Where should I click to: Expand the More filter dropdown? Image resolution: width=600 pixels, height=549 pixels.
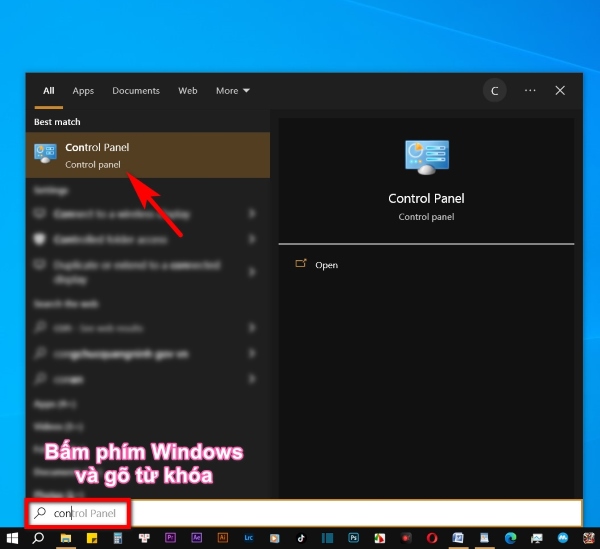(233, 91)
